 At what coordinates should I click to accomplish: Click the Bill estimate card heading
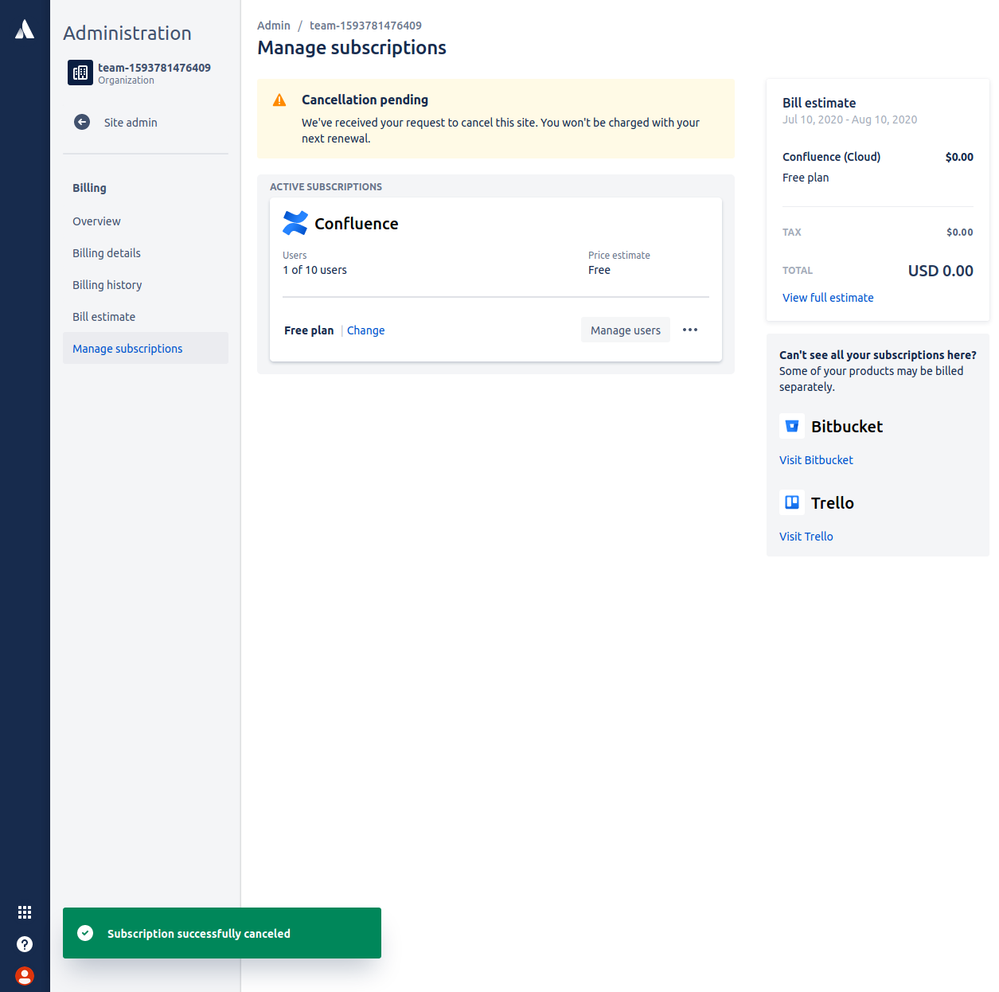point(819,103)
